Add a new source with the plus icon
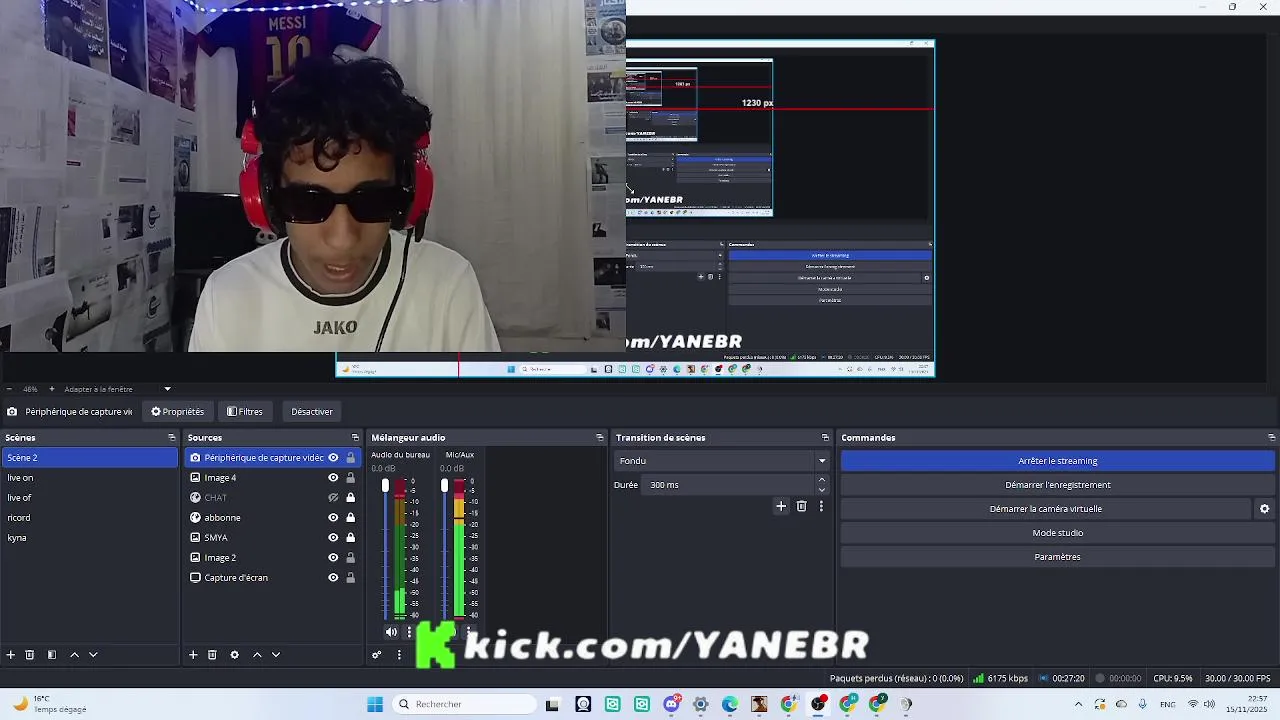This screenshot has width=1280, height=720. click(193, 655)
